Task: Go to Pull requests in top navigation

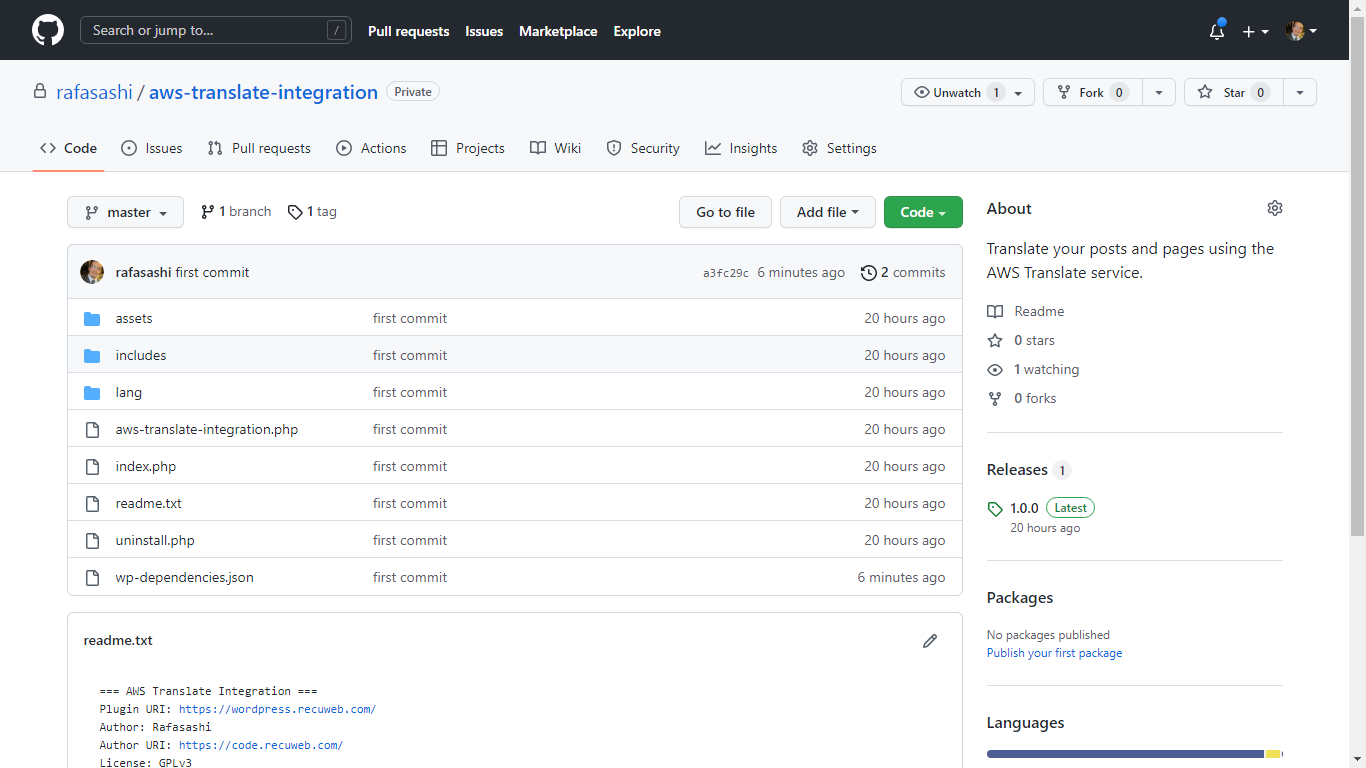Action: (408, 31)
